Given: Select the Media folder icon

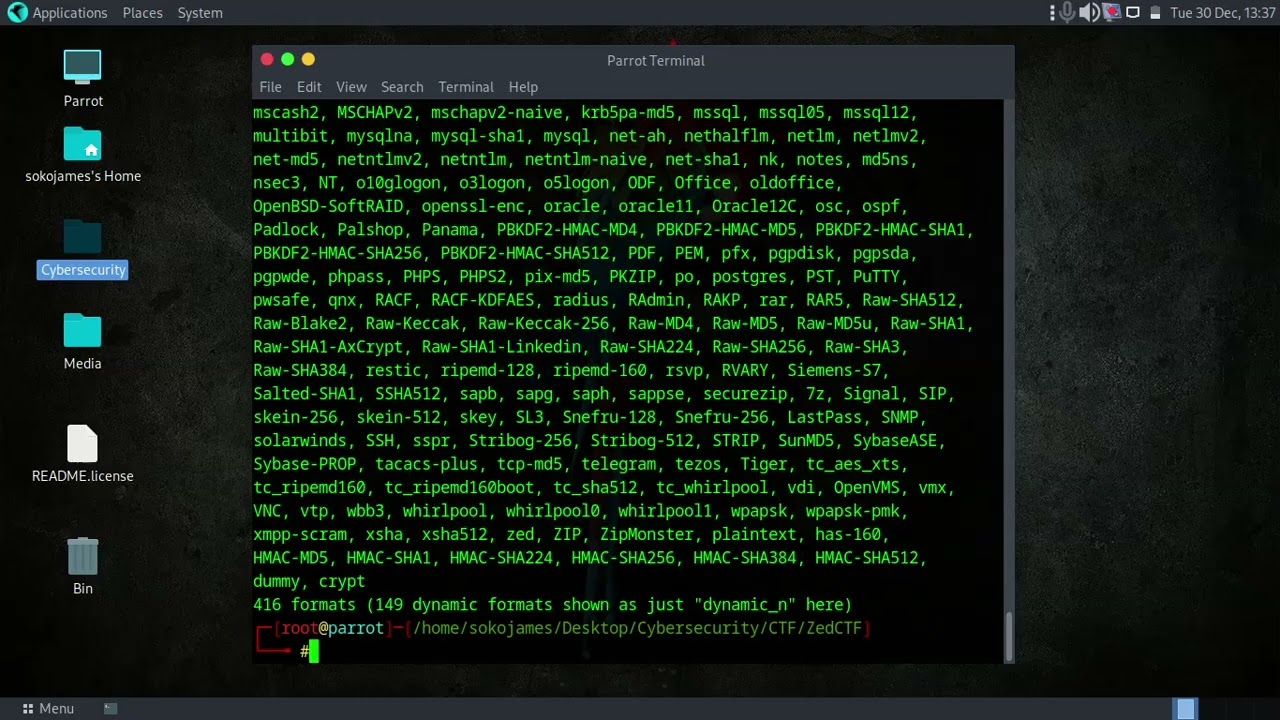Looking at the screenshot, I should click(83, 341).
